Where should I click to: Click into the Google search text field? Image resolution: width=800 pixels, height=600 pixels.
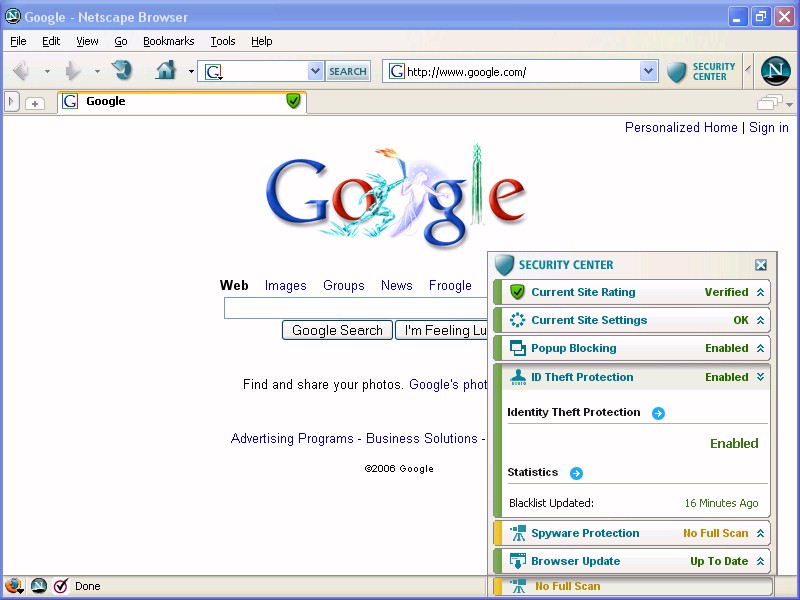356,308
